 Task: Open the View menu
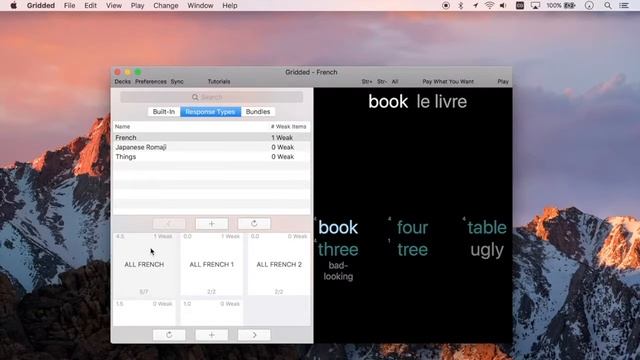pyautogui.click(x=113, y=5)
